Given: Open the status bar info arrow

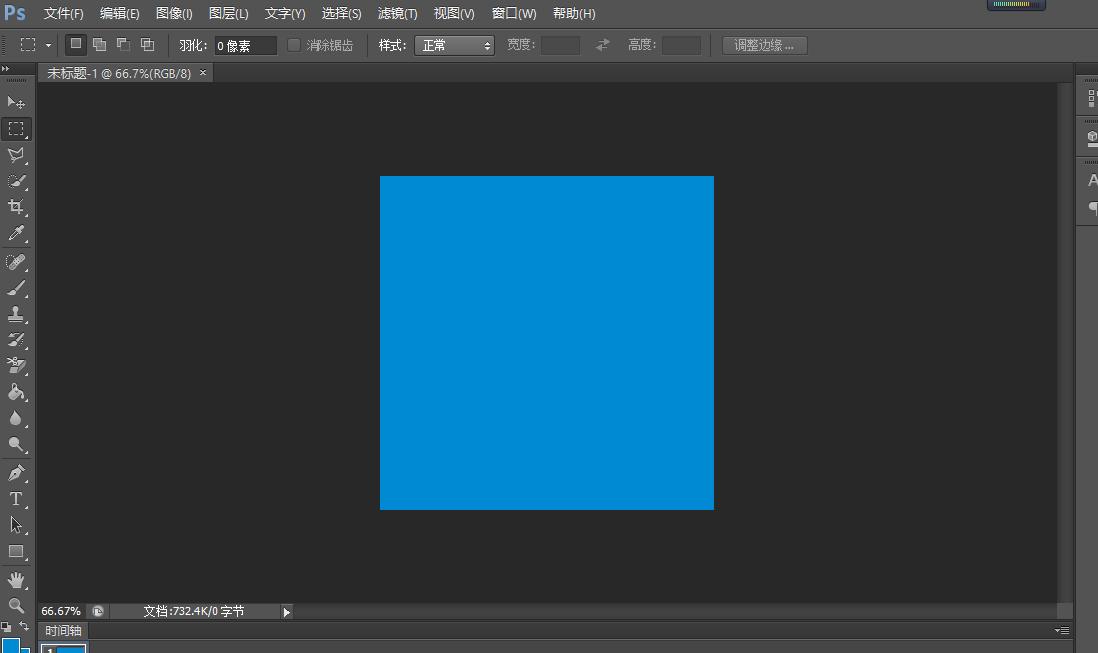Looking at the screenshot, I should tap(286, 611).
